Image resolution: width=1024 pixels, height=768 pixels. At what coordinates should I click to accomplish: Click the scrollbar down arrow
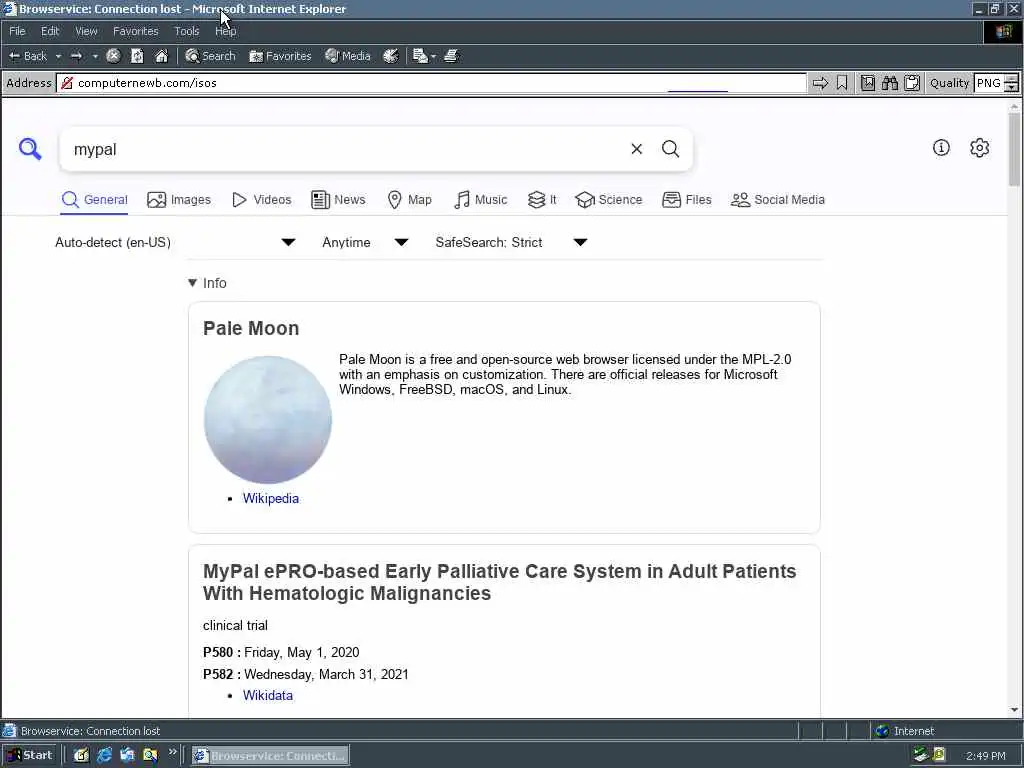(x=1014, y=710)
